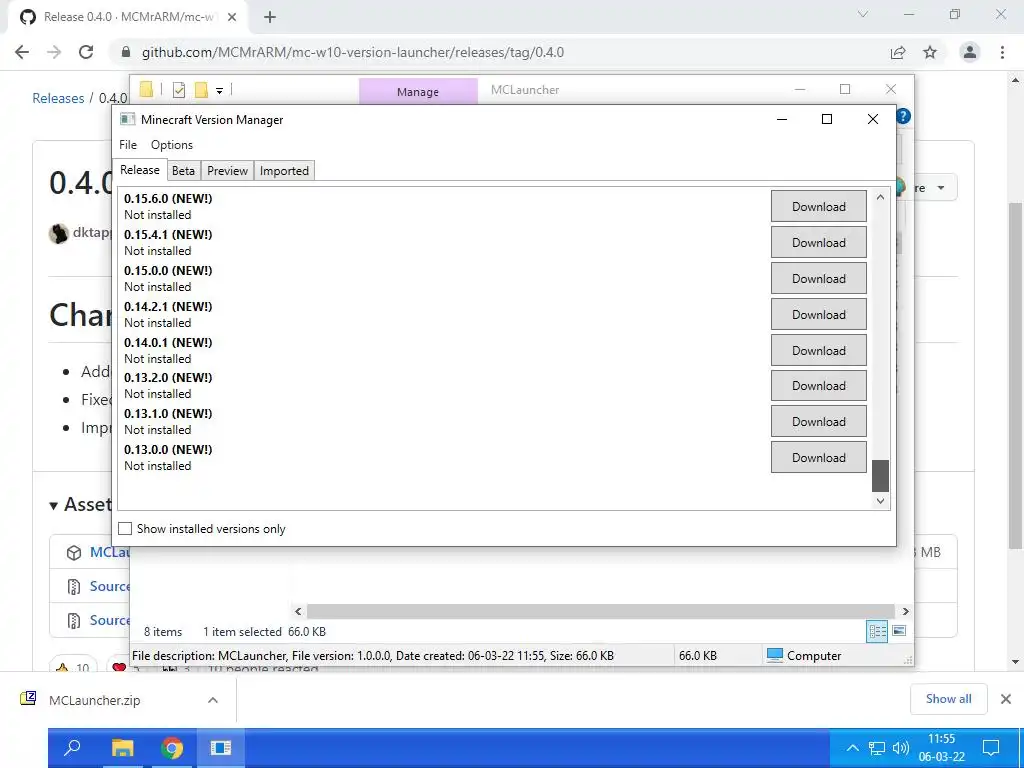Viewport: 1024px width, 768px height.
Task: Click the Explorer horizontal scrollbar track
Action: pyautogui.click(x=601, y=611)
